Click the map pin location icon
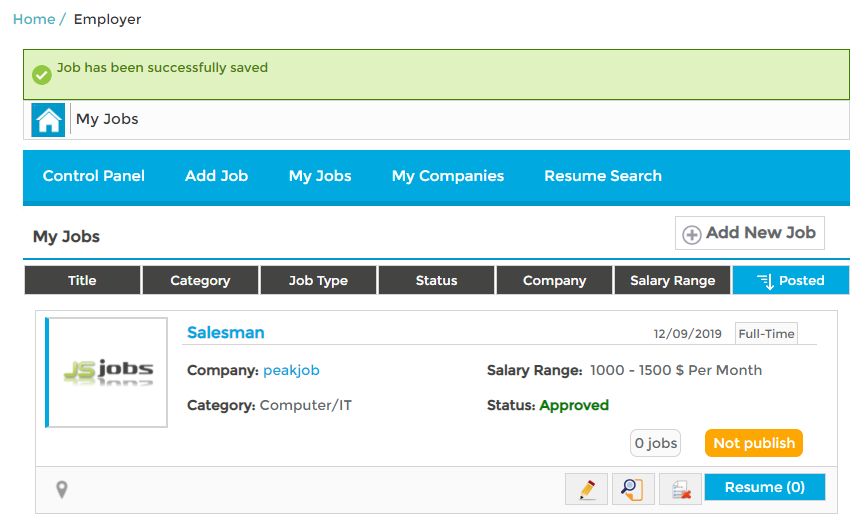This screenshot has width=866, height=526. pos(61,489)
